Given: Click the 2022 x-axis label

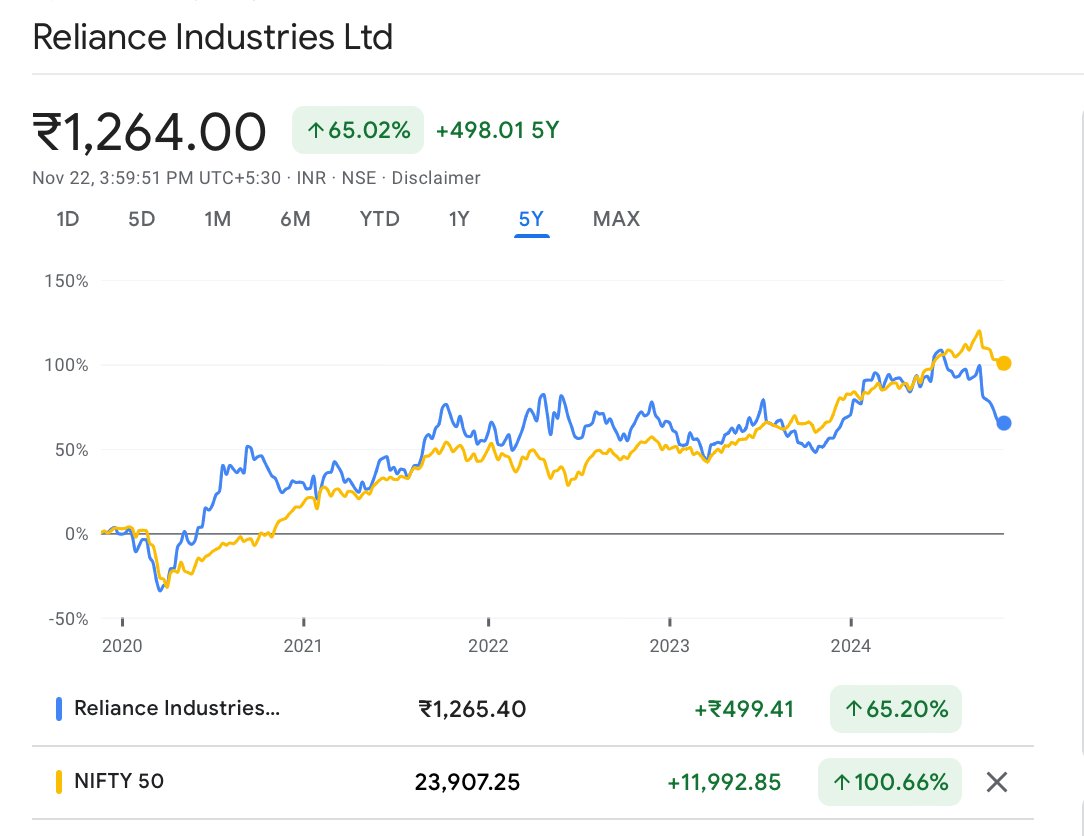Looking at the screenshot, I should pyautogui.click(x=488, y=646).
